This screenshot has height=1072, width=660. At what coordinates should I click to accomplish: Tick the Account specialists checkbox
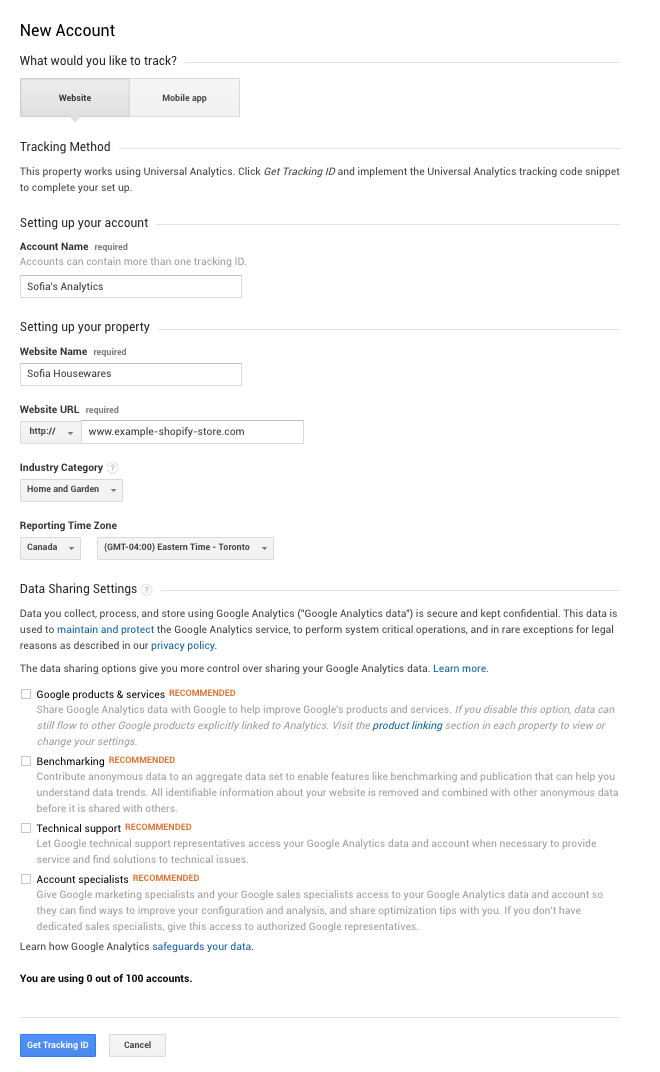pyautogui.click(x=25, y=879)
